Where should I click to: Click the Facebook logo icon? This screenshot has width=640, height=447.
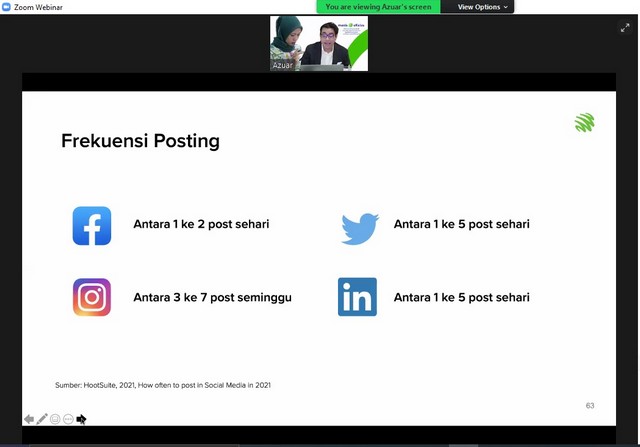coord(92,225)
